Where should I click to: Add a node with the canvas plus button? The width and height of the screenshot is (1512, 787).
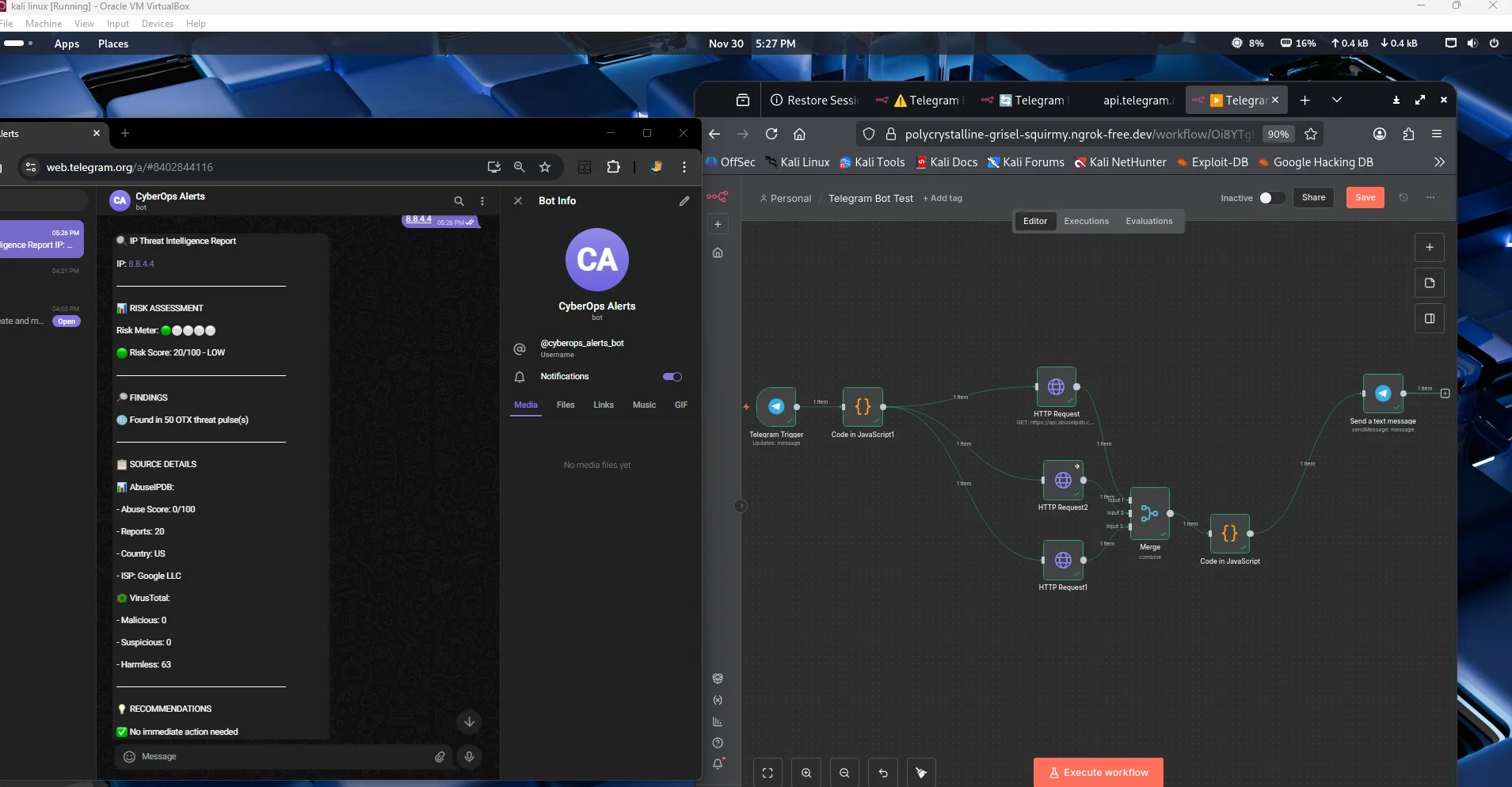click(1430, 248)
